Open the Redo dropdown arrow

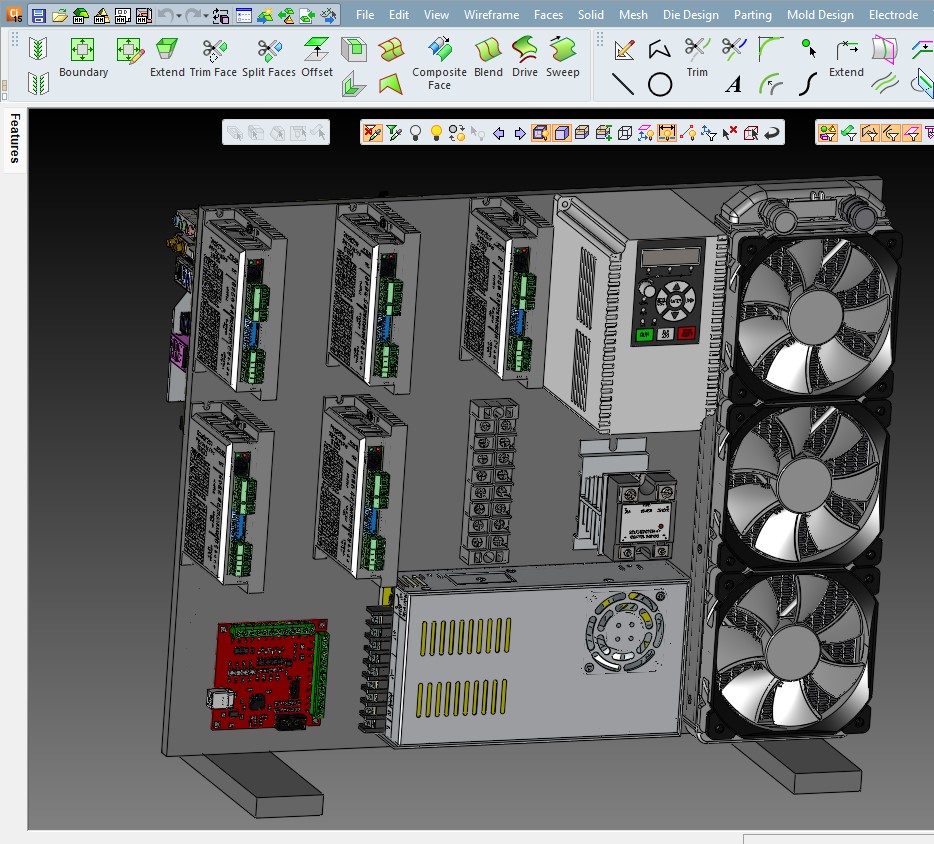207,14
